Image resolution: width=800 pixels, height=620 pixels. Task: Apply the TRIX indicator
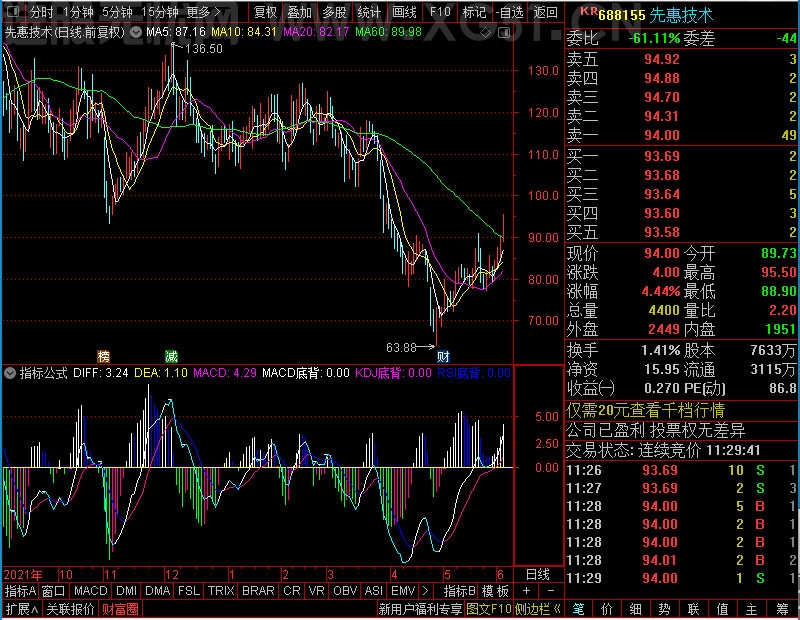[x=221, y=590]
